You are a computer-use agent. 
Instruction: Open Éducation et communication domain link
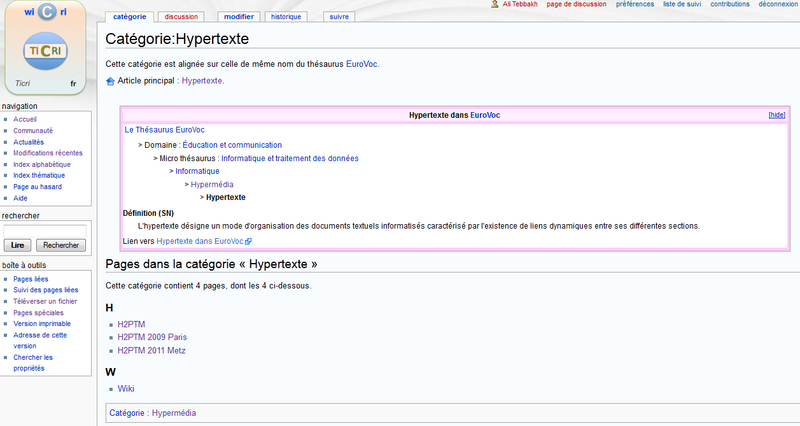click(x=232, y=145)
